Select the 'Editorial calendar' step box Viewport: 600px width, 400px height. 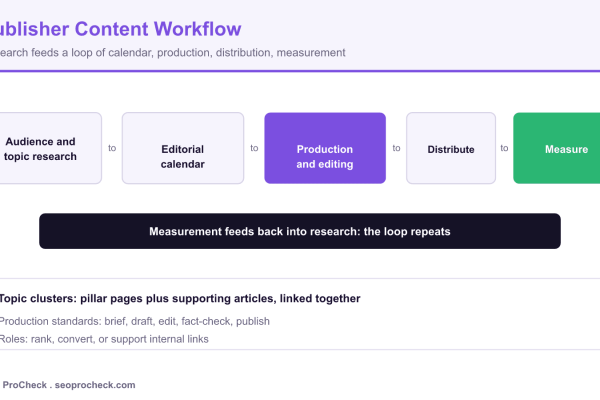click(183, 148)
